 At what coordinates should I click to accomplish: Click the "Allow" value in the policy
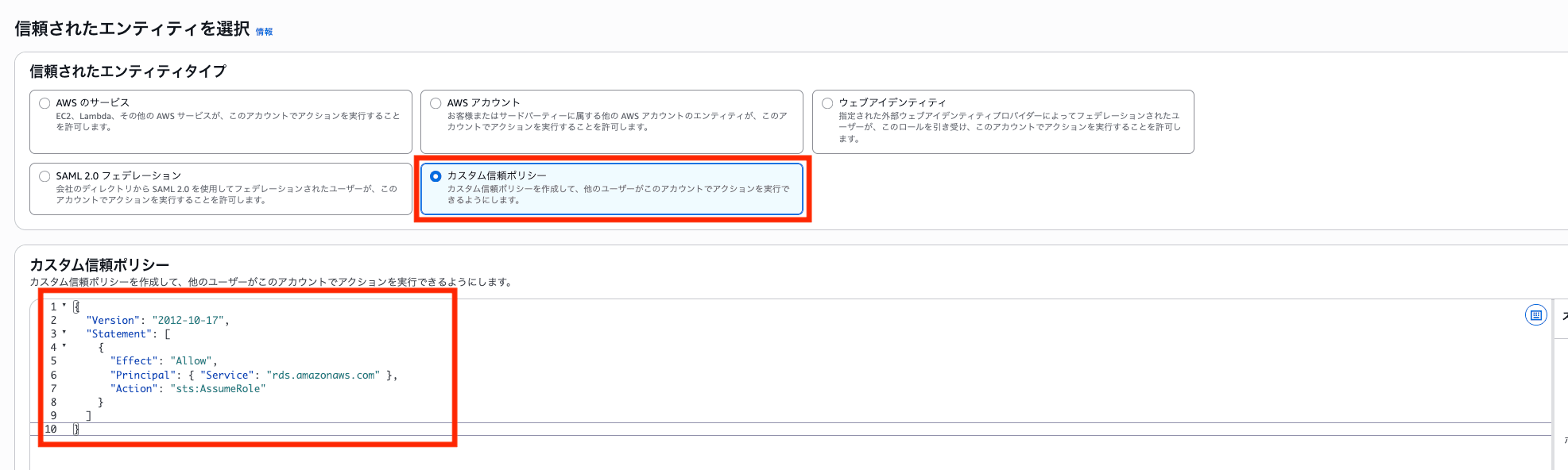[x=191, y=361]
